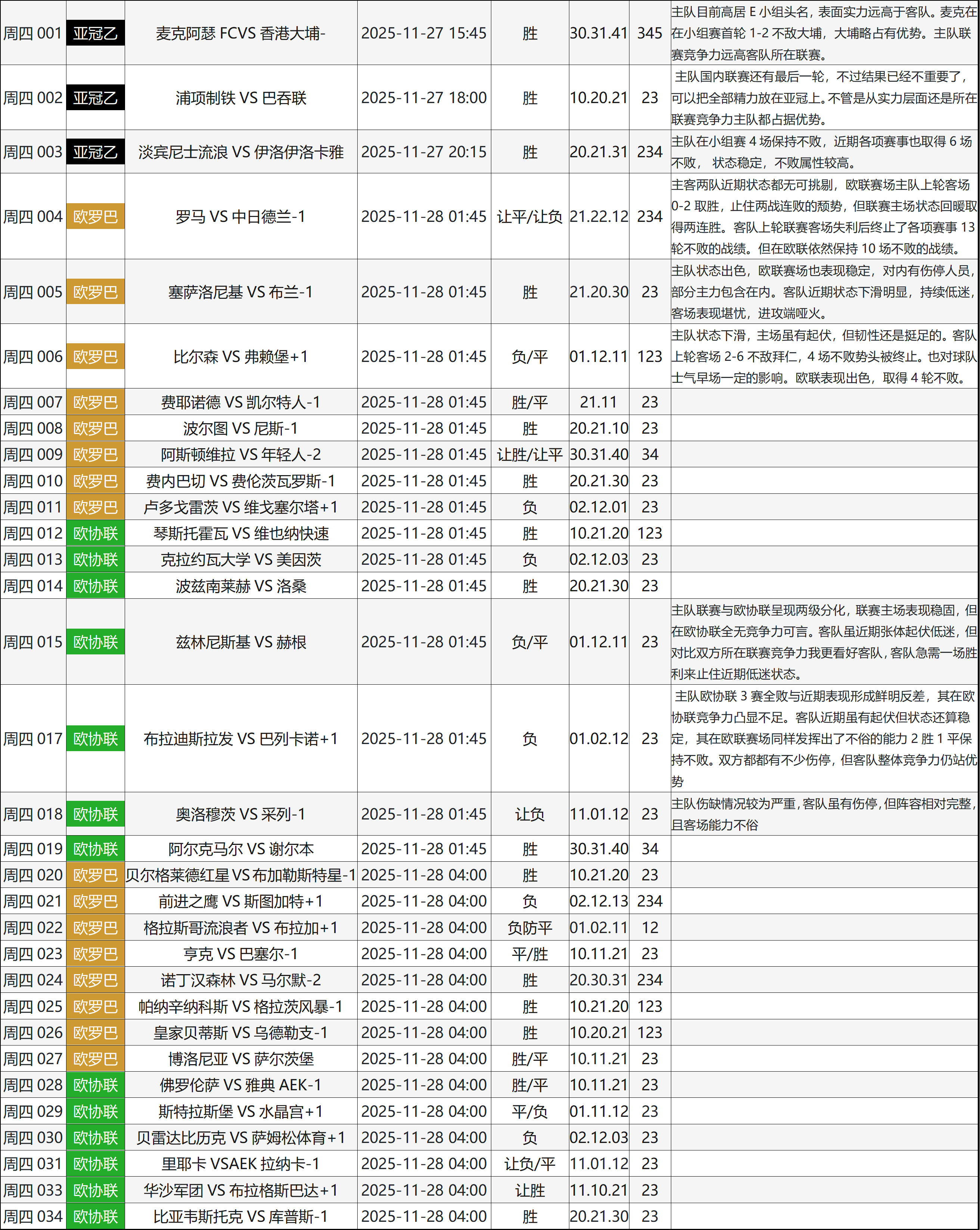Select match cell 比亚韦斯托克 VS 库普斯-1
The height and width of the screenshot is (1230, 980).
click(240, 1216)
